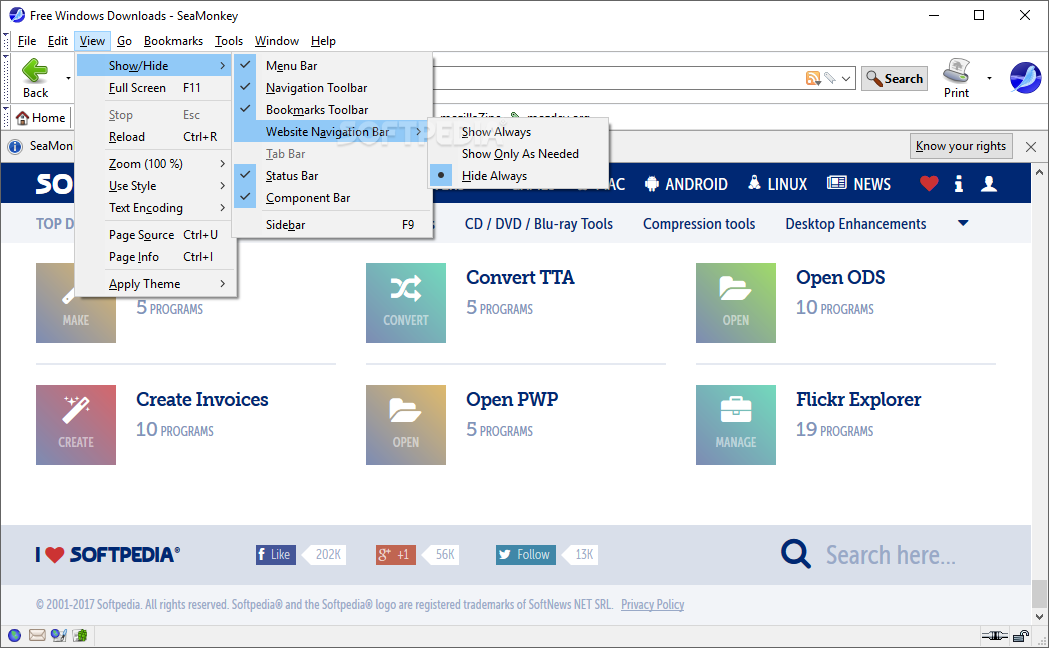Open the Tools menu
The width and height of the screenshot is (1049, 648).
coord(229,41)
